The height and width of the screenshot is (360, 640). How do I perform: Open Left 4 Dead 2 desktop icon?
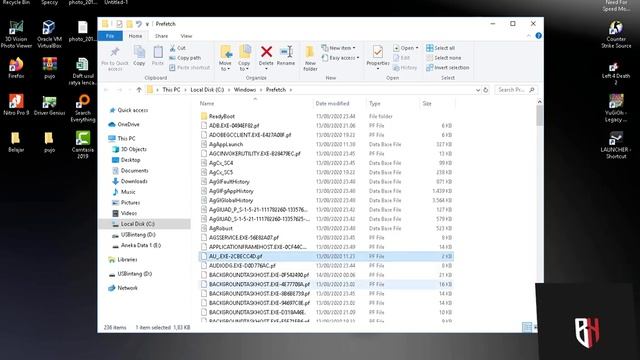pos(616,73)
